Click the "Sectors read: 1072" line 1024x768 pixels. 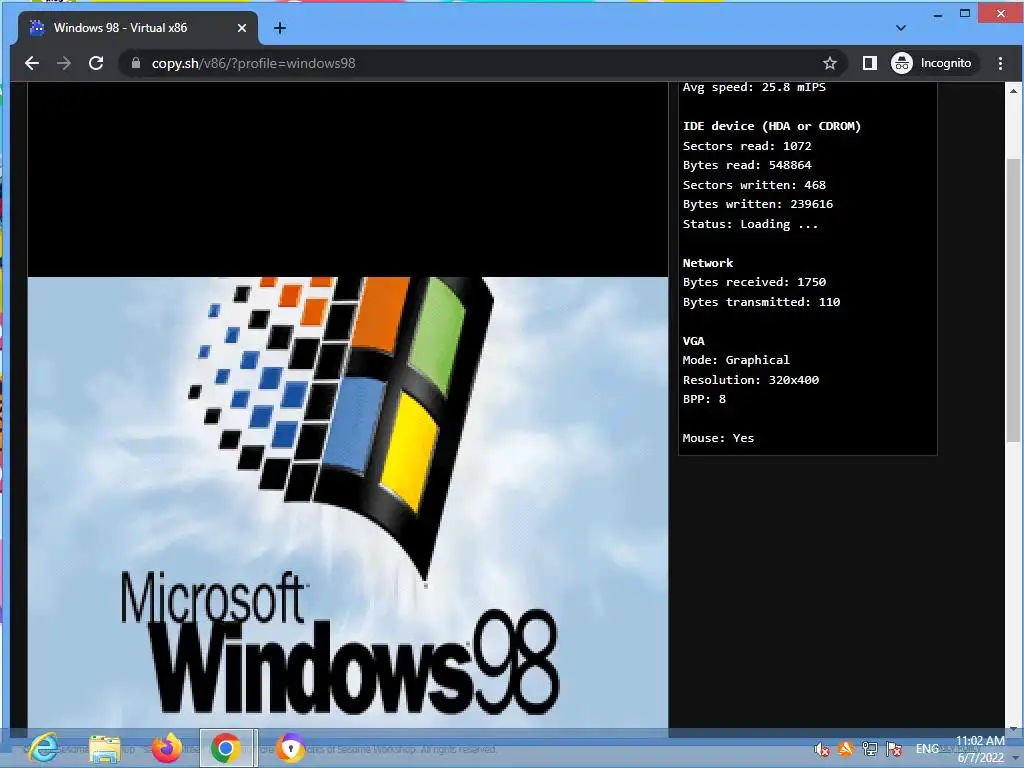747,146
